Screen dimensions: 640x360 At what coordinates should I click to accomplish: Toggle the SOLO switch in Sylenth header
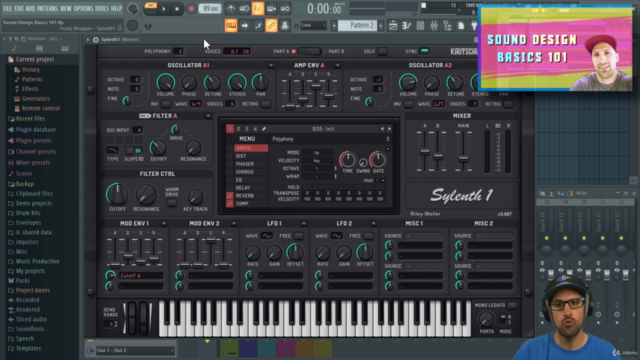click(x=382, y=51)
